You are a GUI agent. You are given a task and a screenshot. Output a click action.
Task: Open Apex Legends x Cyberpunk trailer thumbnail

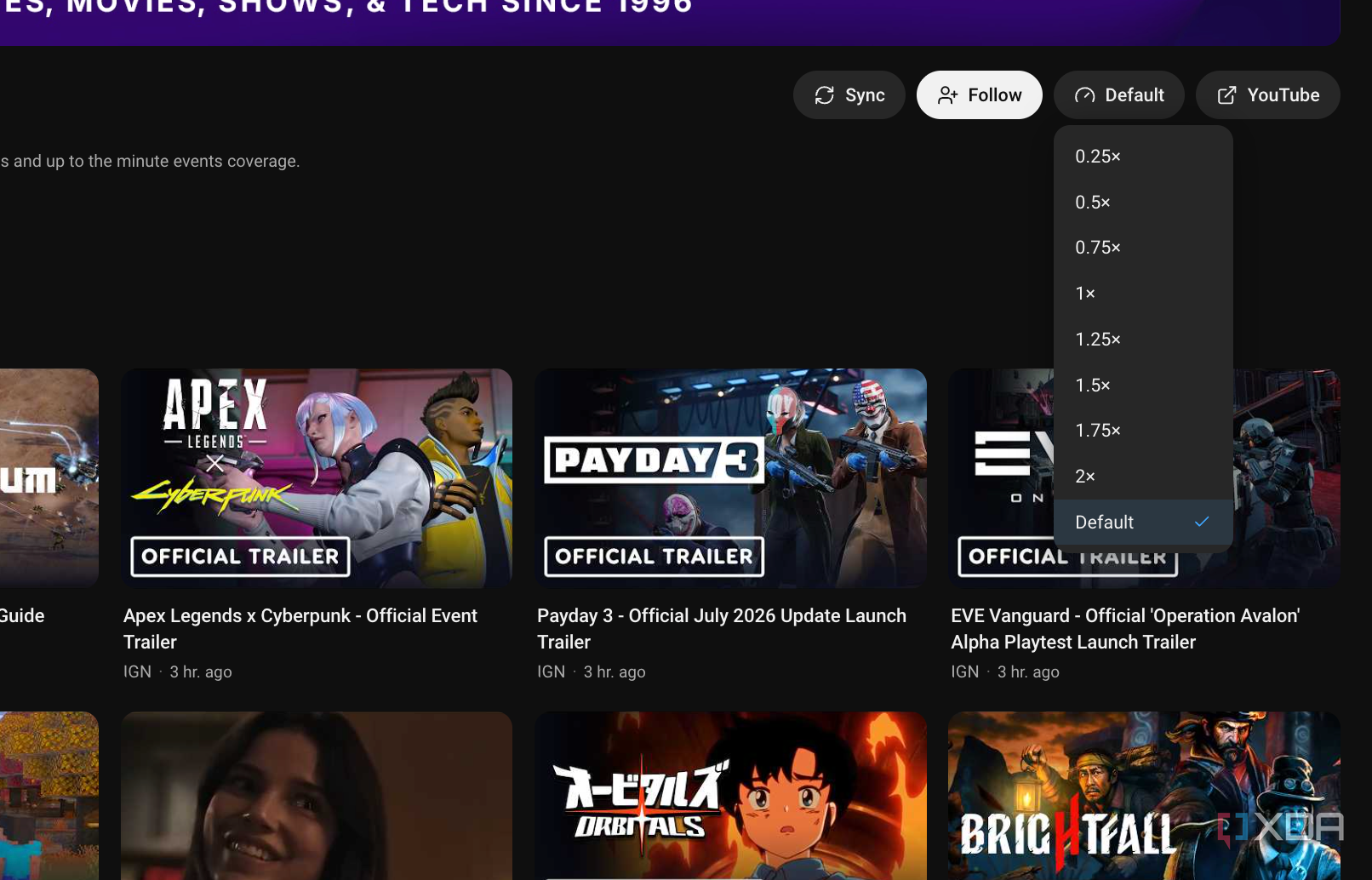(317, 477)
